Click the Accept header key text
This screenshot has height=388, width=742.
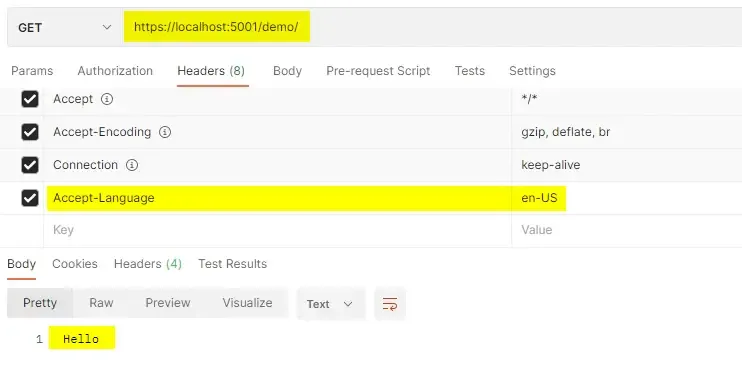(x=73, y=99)
